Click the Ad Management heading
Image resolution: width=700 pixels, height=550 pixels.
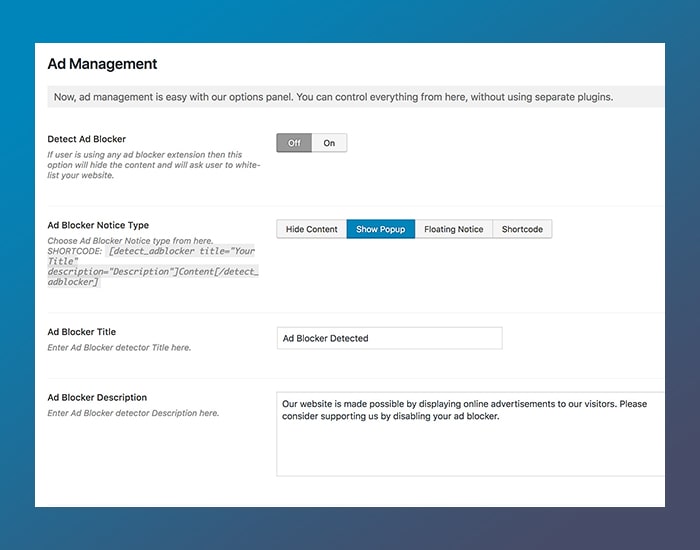coord(102,64)
